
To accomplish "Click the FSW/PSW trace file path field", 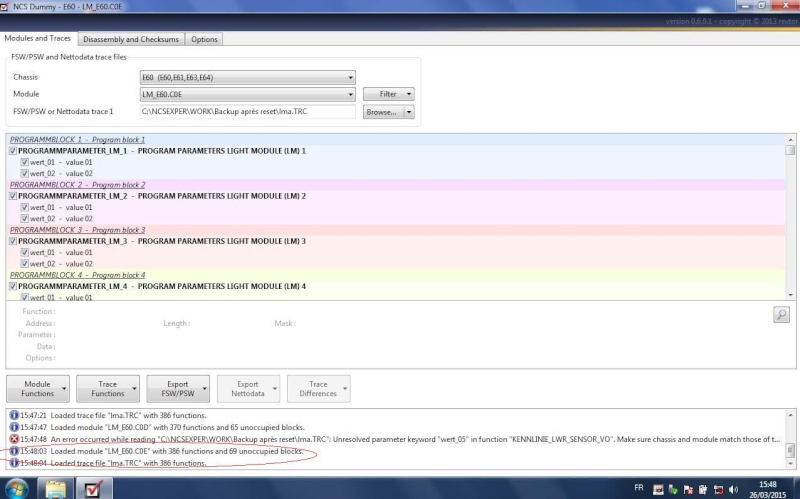I will 247,111.
